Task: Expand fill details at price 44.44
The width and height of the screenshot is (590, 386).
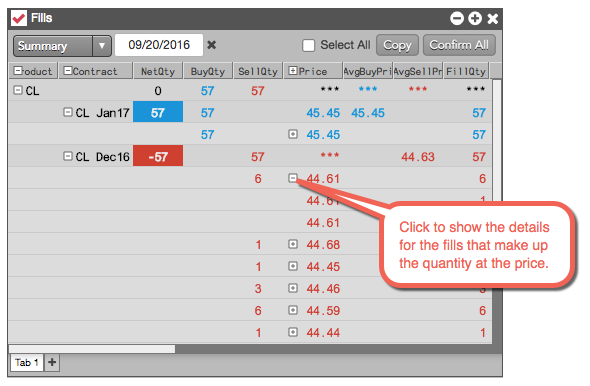Action: pyautogui.click(x=293, y=332)
